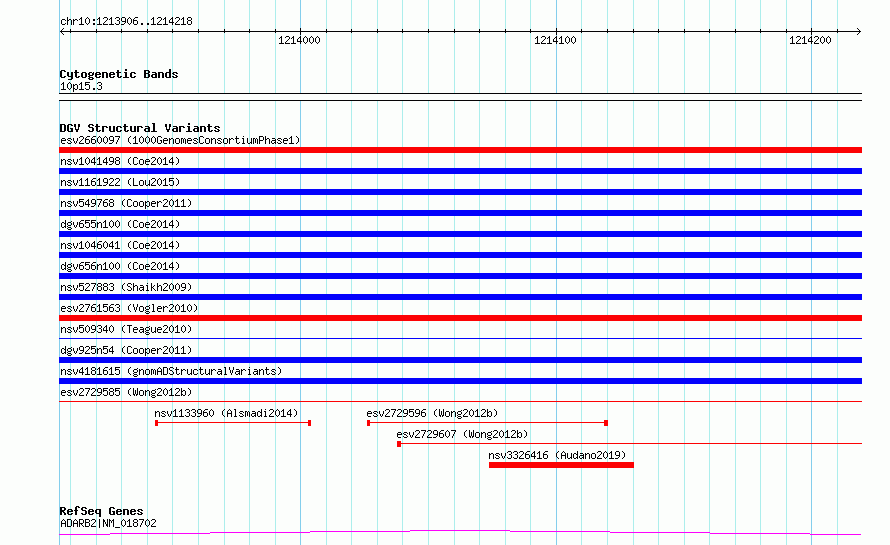Click variant label dgv655n100 (Coe2014)
The height and width of the screenshot is (545, 890).
click(x=120, y=224)
